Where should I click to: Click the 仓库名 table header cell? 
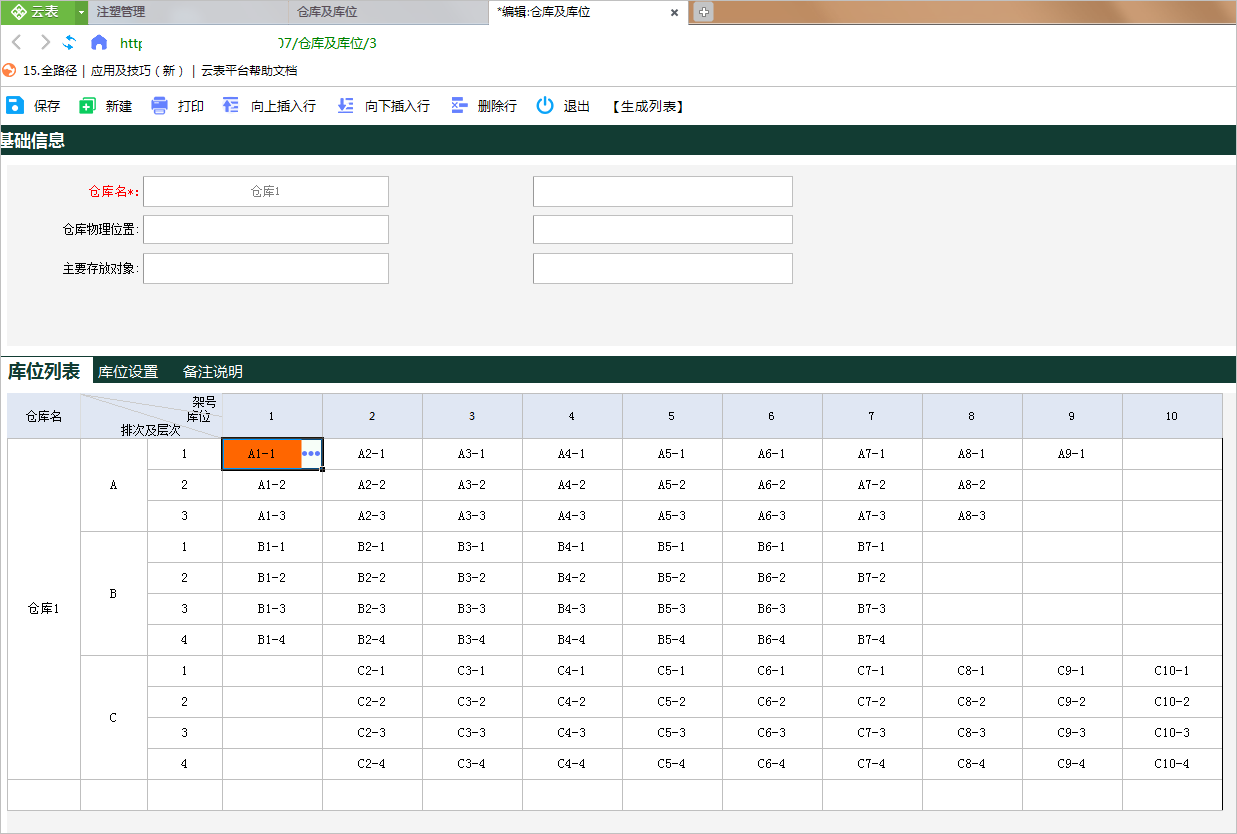tap(44, 416)
